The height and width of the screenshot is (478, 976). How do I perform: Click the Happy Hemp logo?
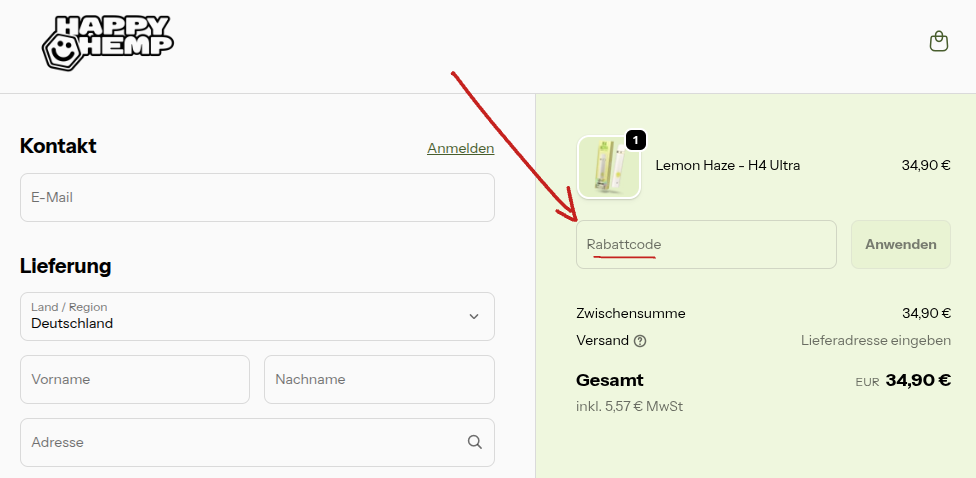click(x=108, y=42)
